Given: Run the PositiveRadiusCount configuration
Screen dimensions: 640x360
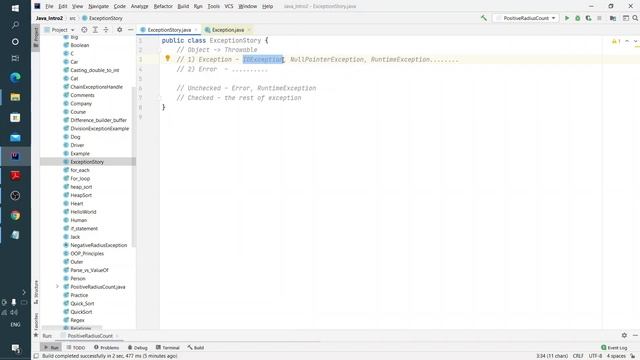Looking at the screenshot, I should 567,18.
